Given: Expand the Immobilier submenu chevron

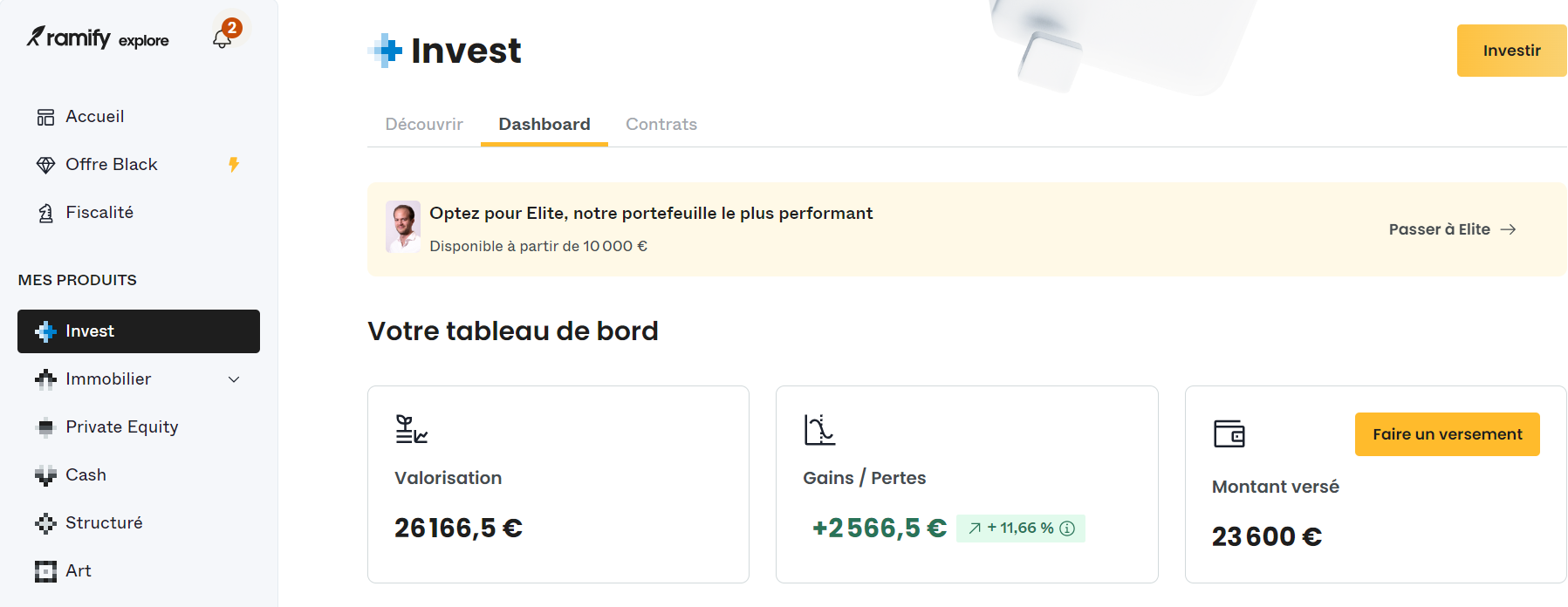Looking at the screenshot, I should coord(234,379).
